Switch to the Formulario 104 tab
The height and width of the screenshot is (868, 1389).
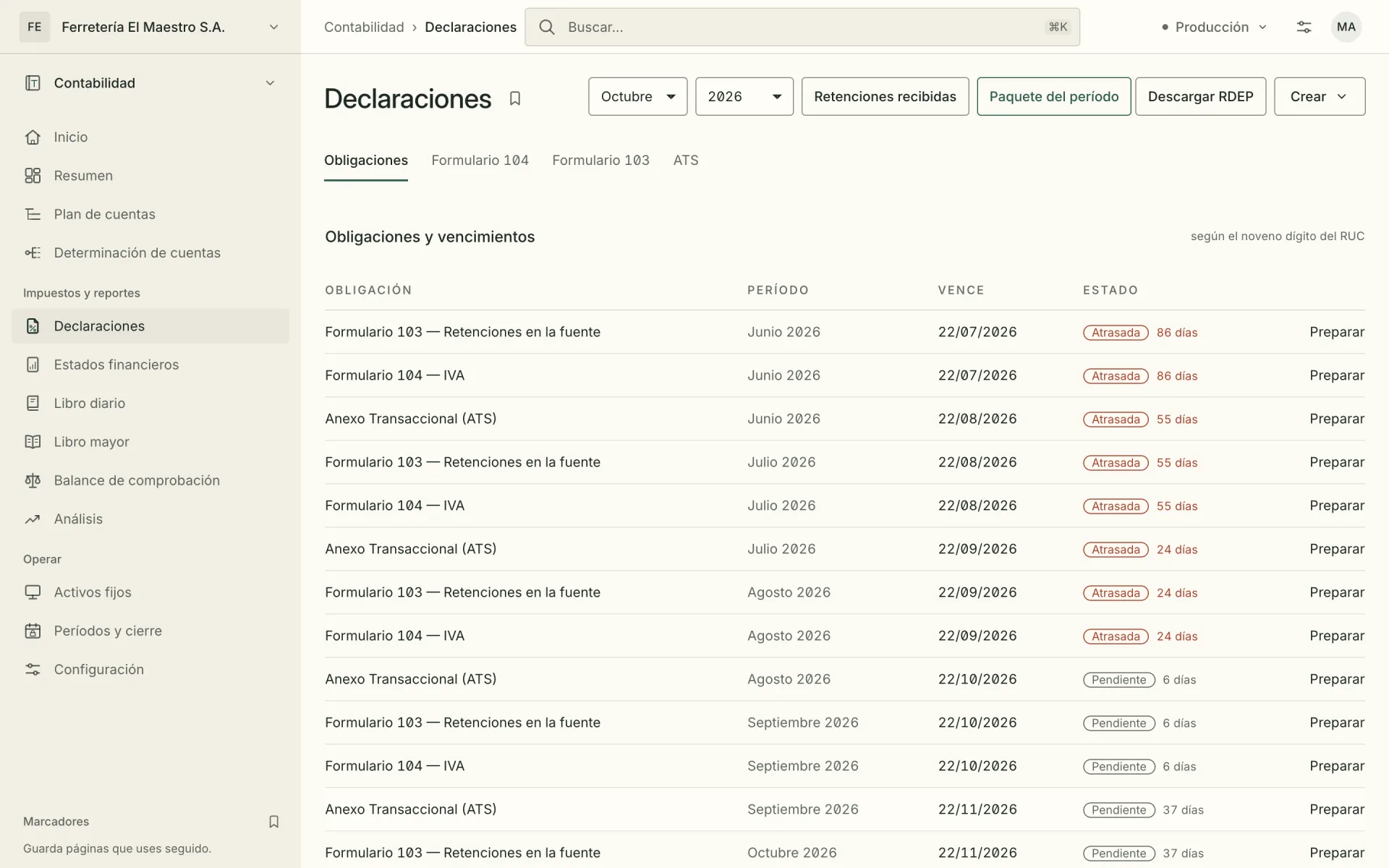click(480, 161)
